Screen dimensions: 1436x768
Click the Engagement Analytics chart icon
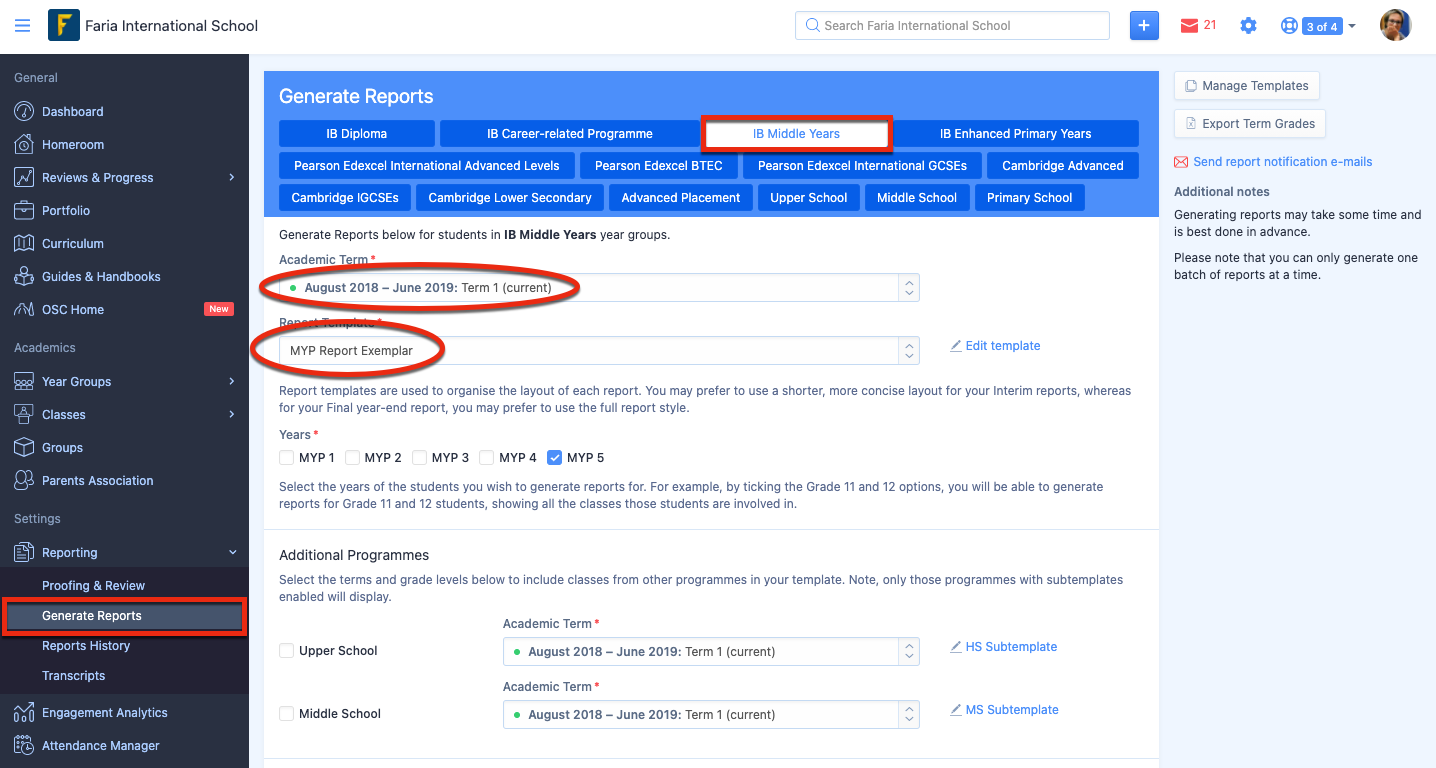24,713
